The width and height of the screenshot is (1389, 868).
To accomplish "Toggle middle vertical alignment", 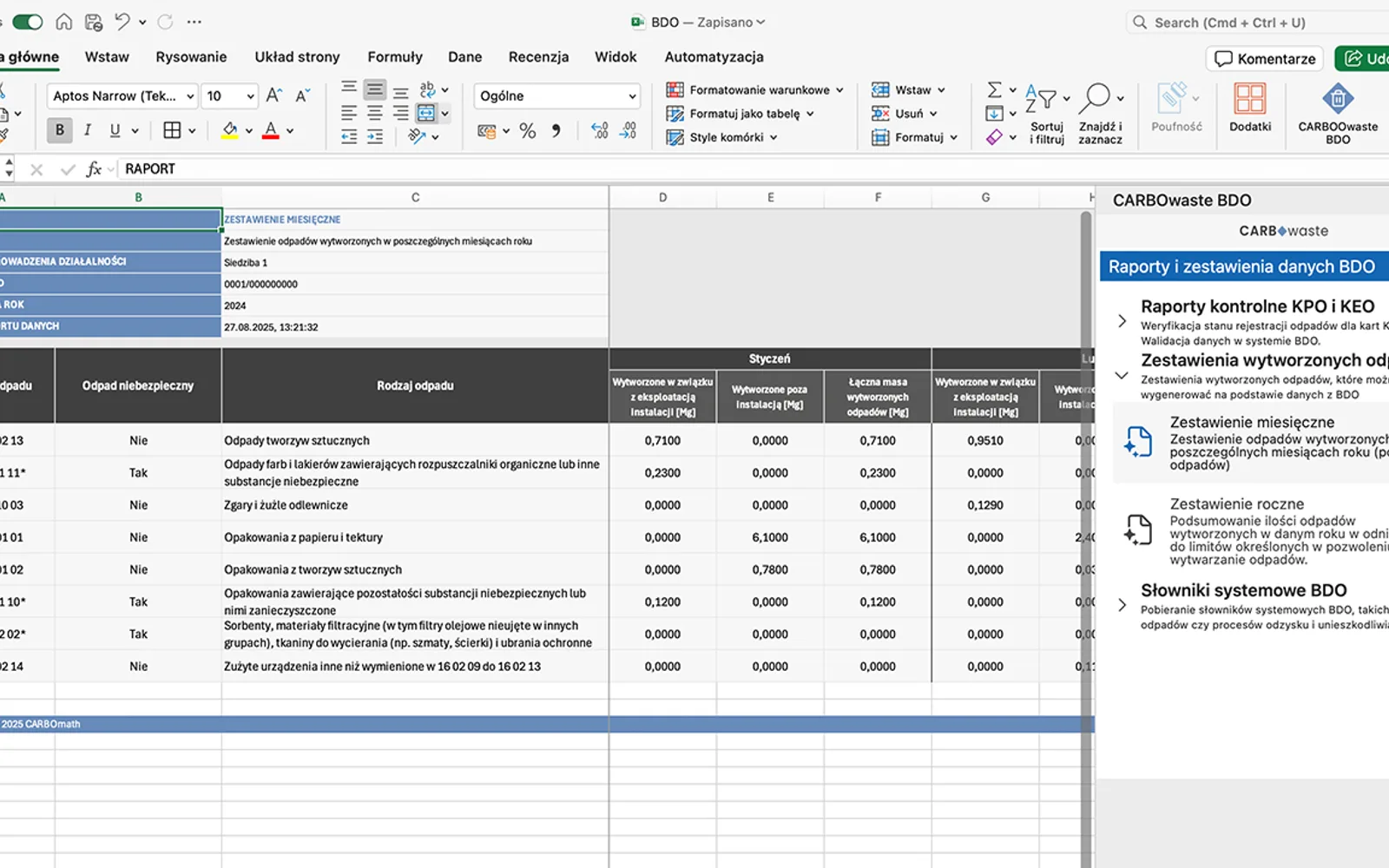I will tap(375, 89).
